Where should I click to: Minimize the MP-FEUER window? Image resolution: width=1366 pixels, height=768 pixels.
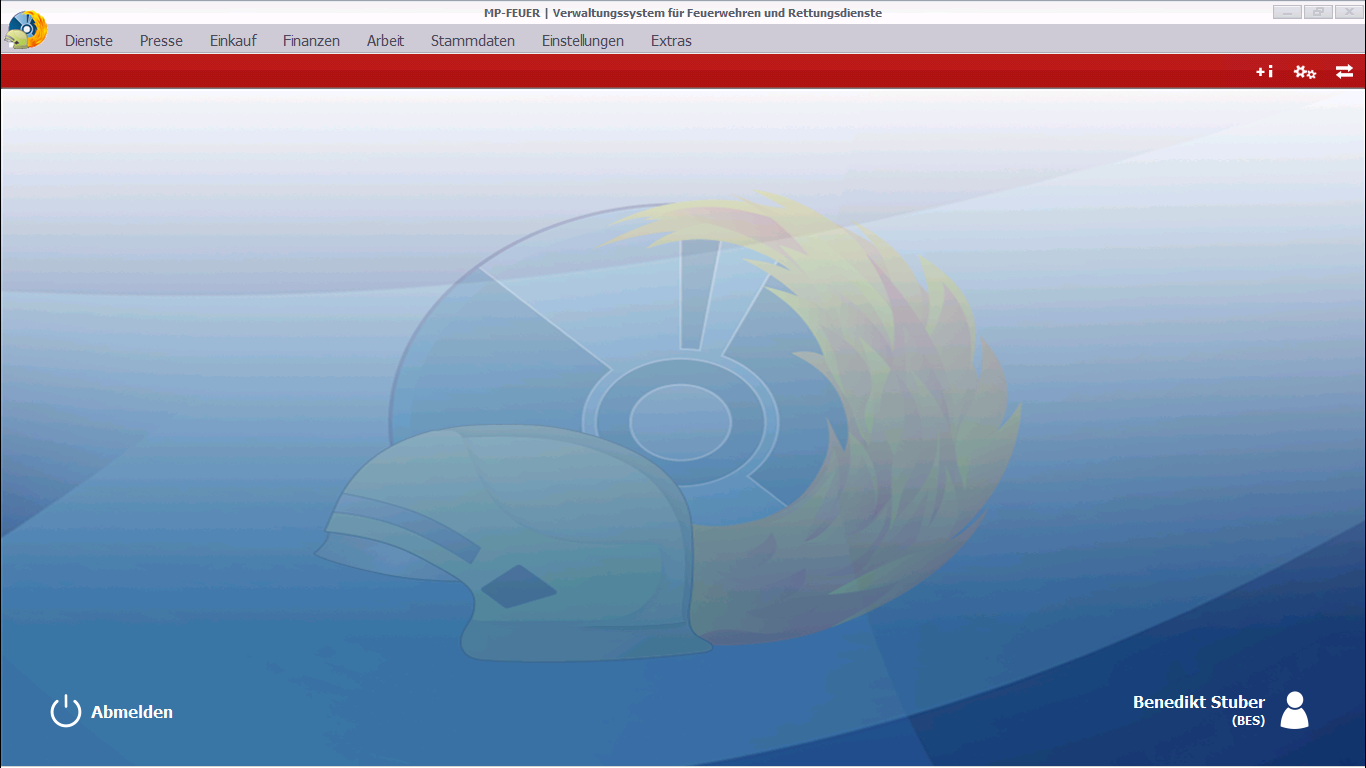pyautogui.click(x=1287, y=12)
